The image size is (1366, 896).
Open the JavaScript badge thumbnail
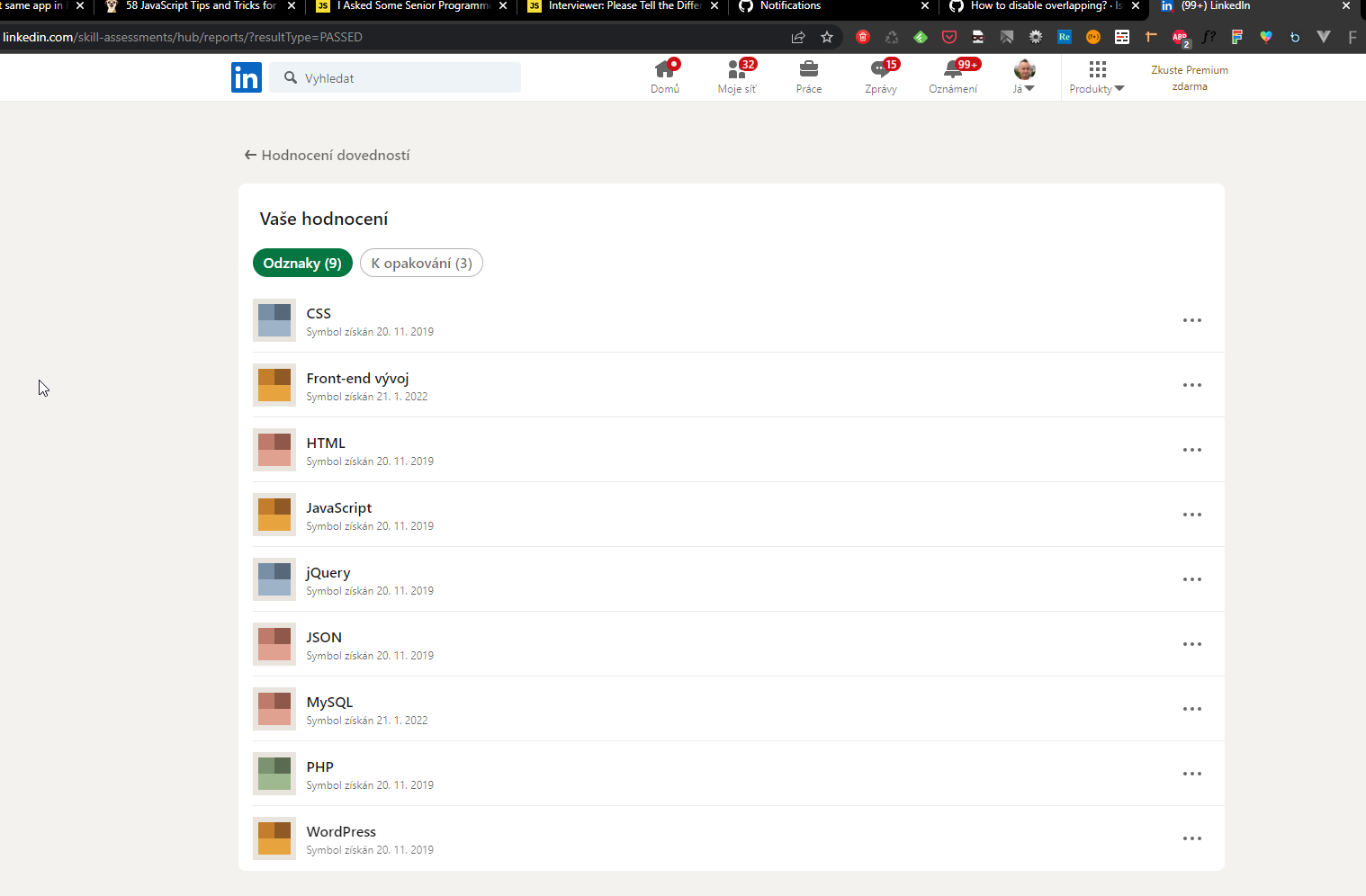click(274, 515)
